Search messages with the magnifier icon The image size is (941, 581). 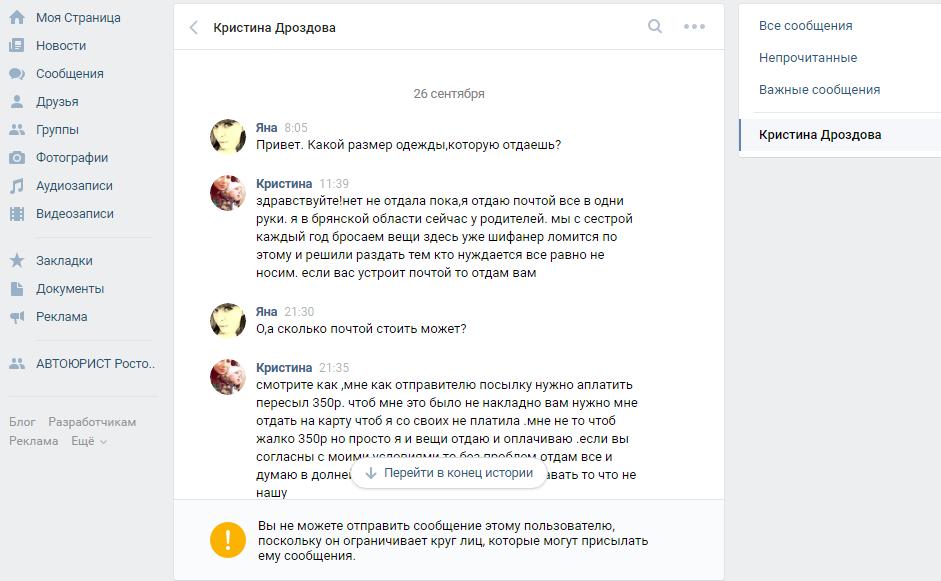[655, 26]
